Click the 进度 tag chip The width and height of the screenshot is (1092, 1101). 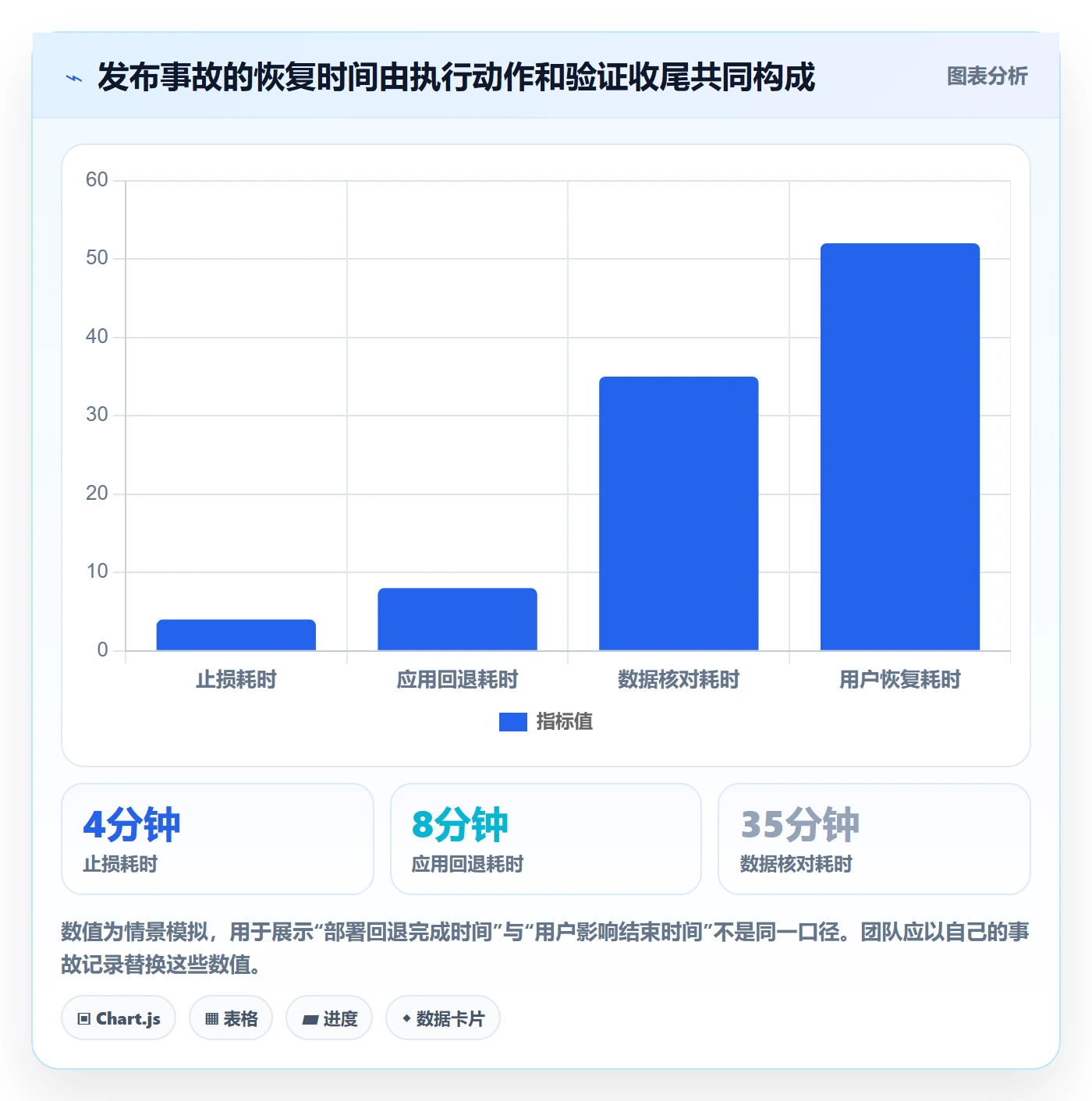click(329, 1018)
